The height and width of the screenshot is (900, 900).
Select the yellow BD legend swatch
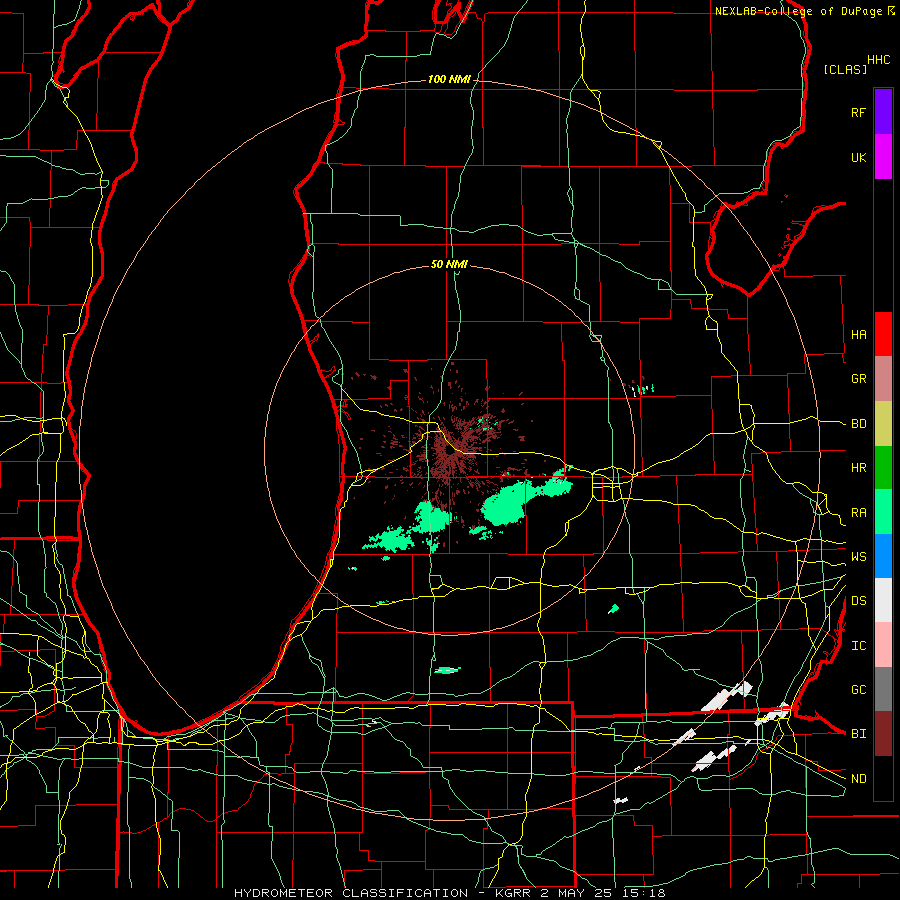tap(883, 424)
